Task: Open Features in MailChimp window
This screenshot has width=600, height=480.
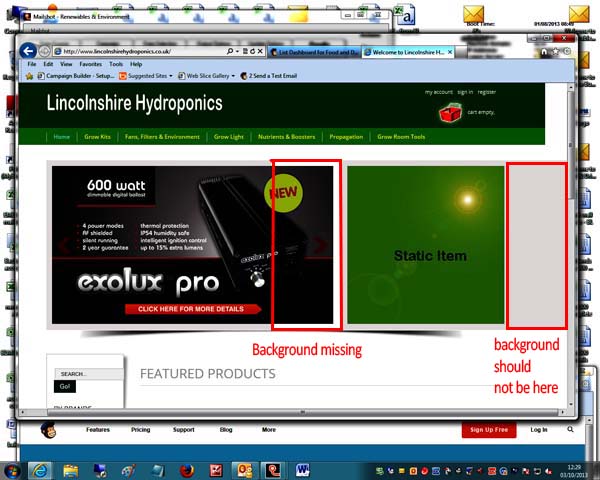Action: pos(98,429)
